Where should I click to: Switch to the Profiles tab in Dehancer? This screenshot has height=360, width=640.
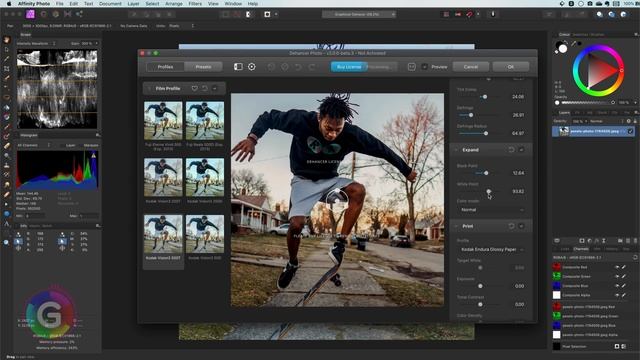point(165,67)
